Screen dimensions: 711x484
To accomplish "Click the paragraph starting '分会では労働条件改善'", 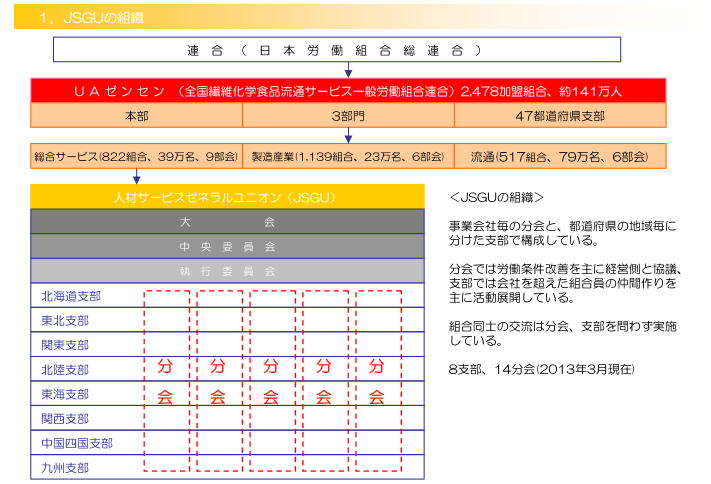I will tap(565, 283).
